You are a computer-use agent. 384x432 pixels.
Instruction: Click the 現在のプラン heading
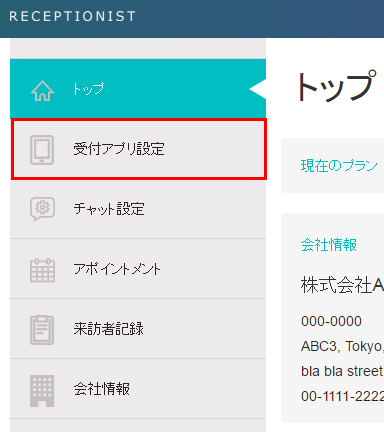coord(339,165)
